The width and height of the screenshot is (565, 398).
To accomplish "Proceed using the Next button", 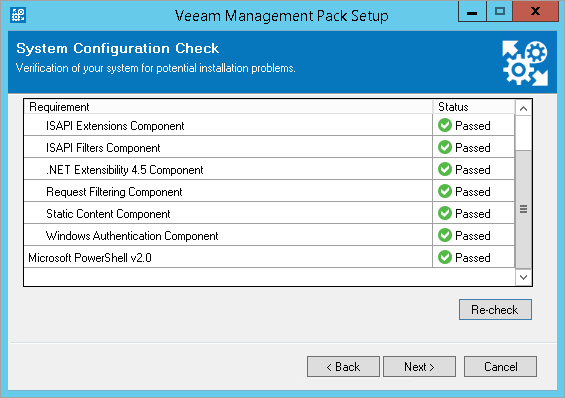I will (419, 367).
